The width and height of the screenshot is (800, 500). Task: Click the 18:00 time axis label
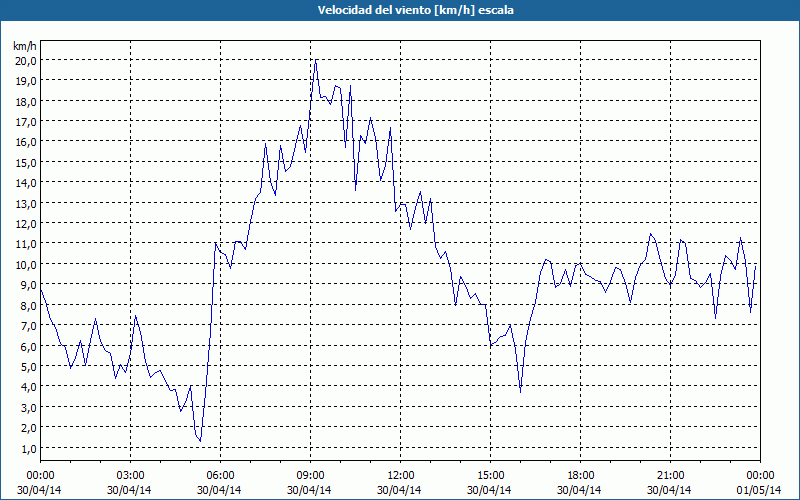click(x=580, y=476)
